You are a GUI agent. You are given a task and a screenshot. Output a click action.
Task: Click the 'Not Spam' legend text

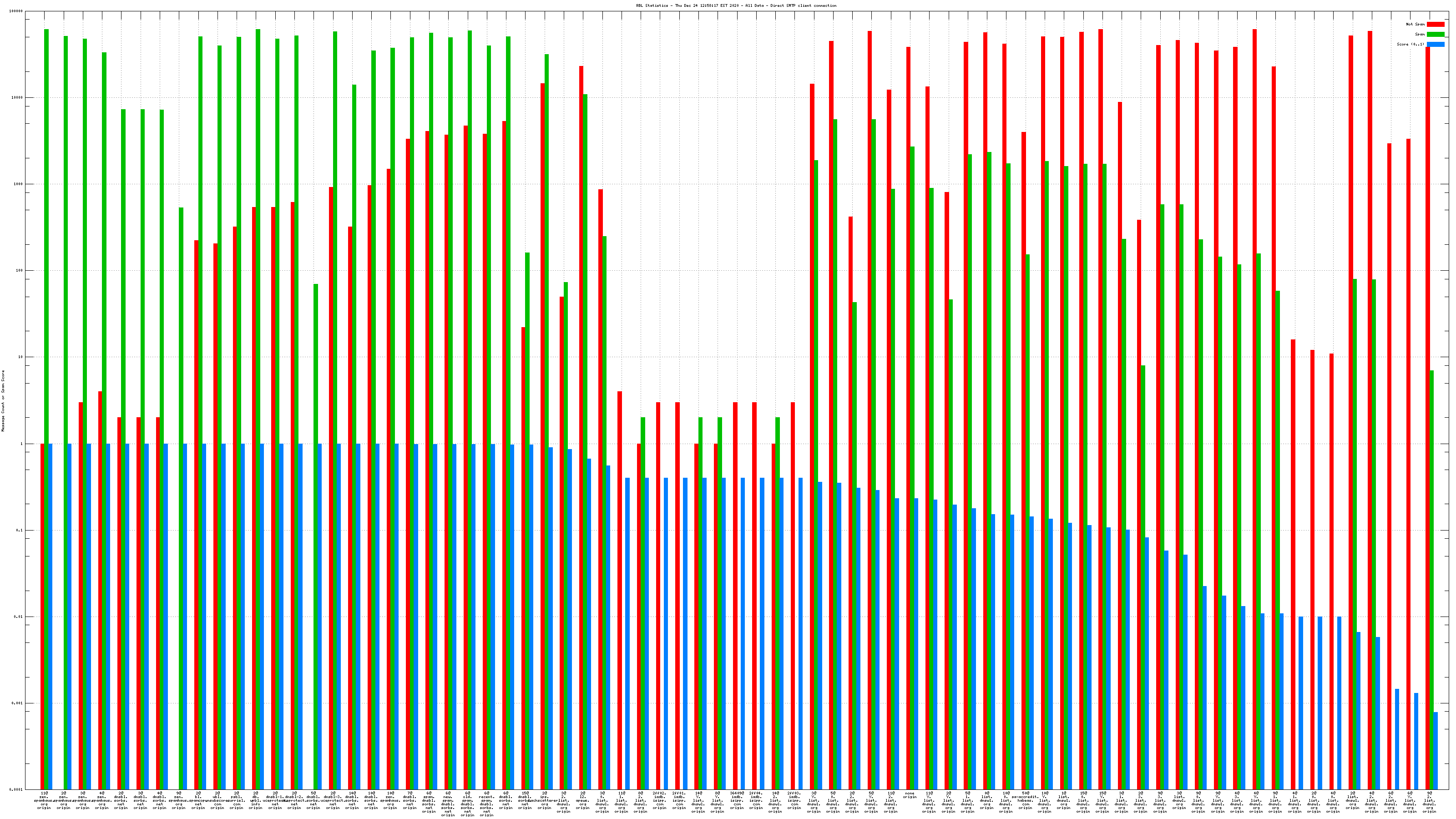point(1416,24)
